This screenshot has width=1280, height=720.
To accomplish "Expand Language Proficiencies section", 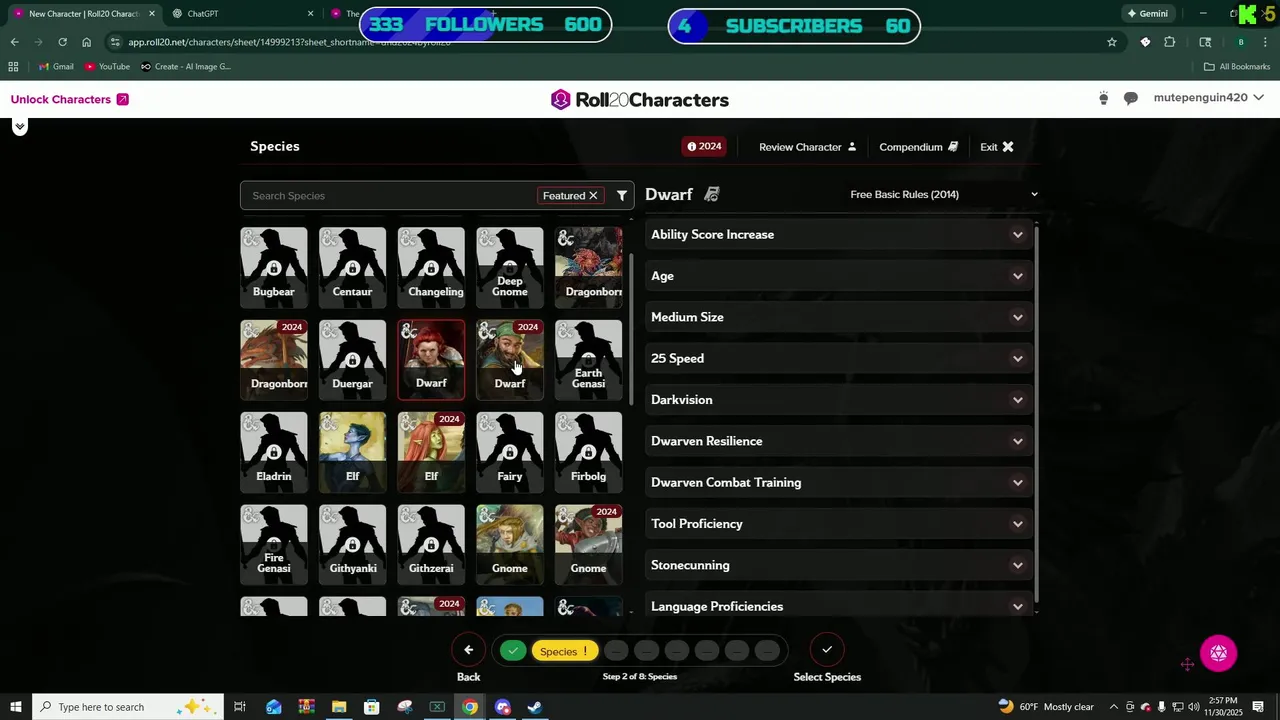I will (839, 606).
